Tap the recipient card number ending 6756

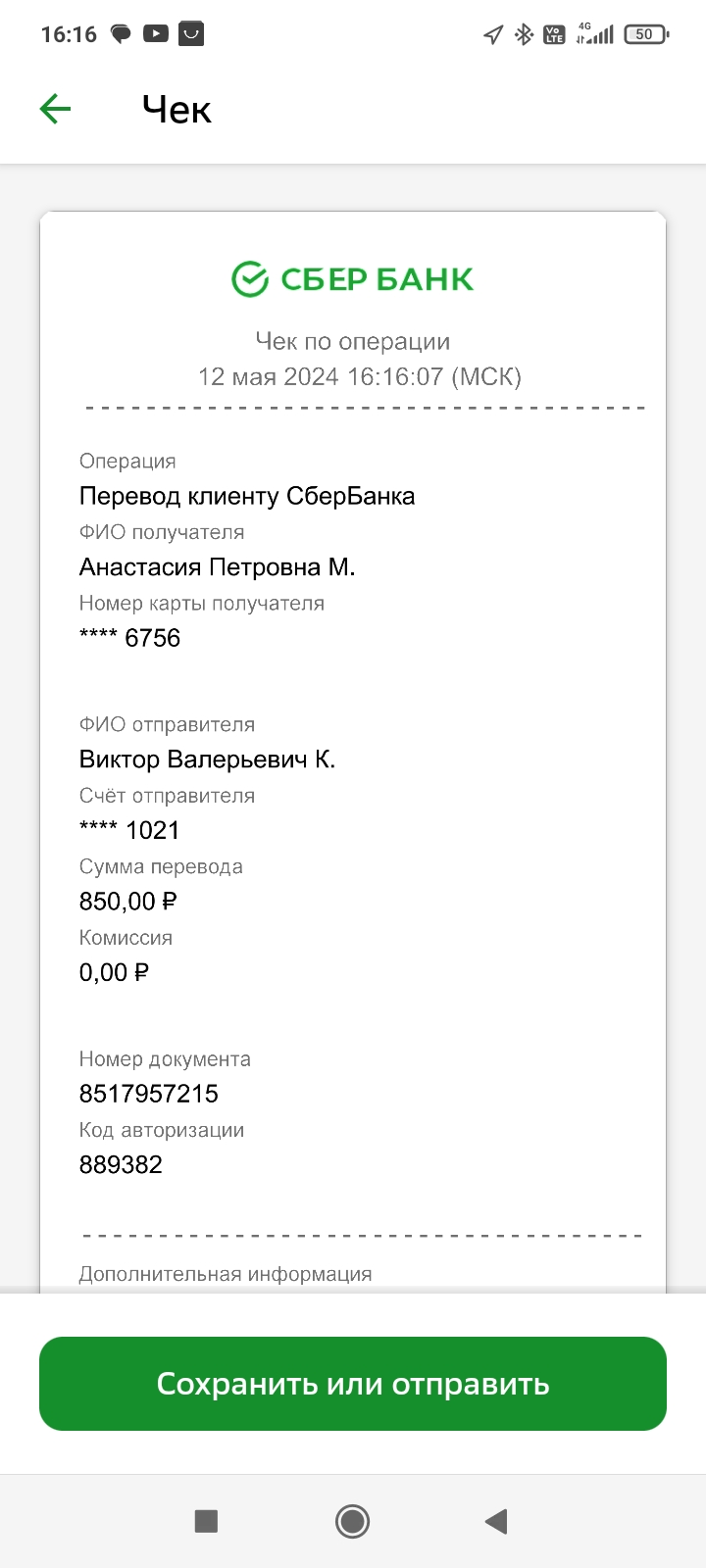coord(129,638)
